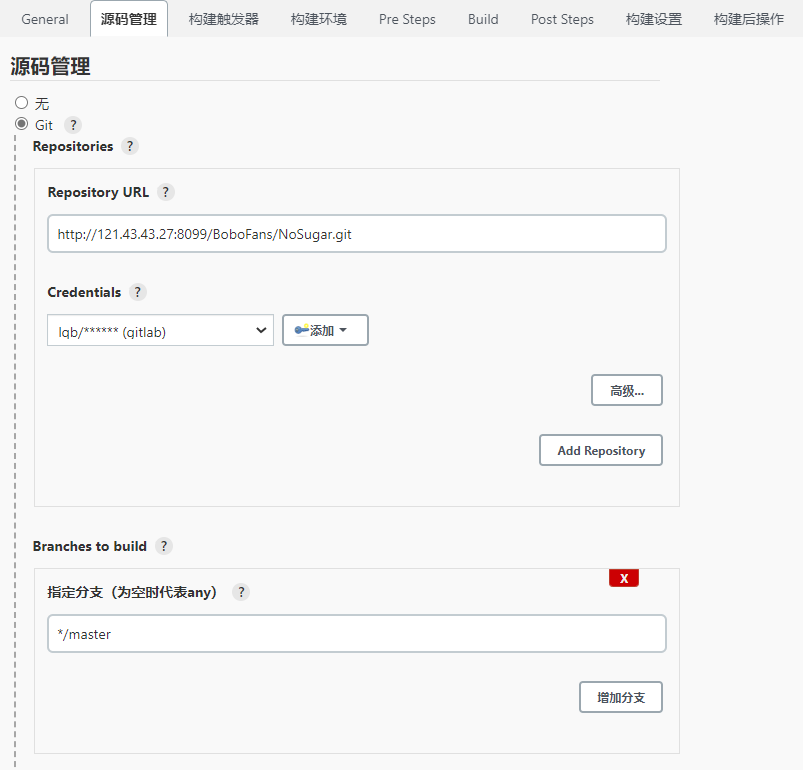Click the 增加分支 button
Image resolution: width=803 pixels, height=770 pixels.
(x=621, y=697)
